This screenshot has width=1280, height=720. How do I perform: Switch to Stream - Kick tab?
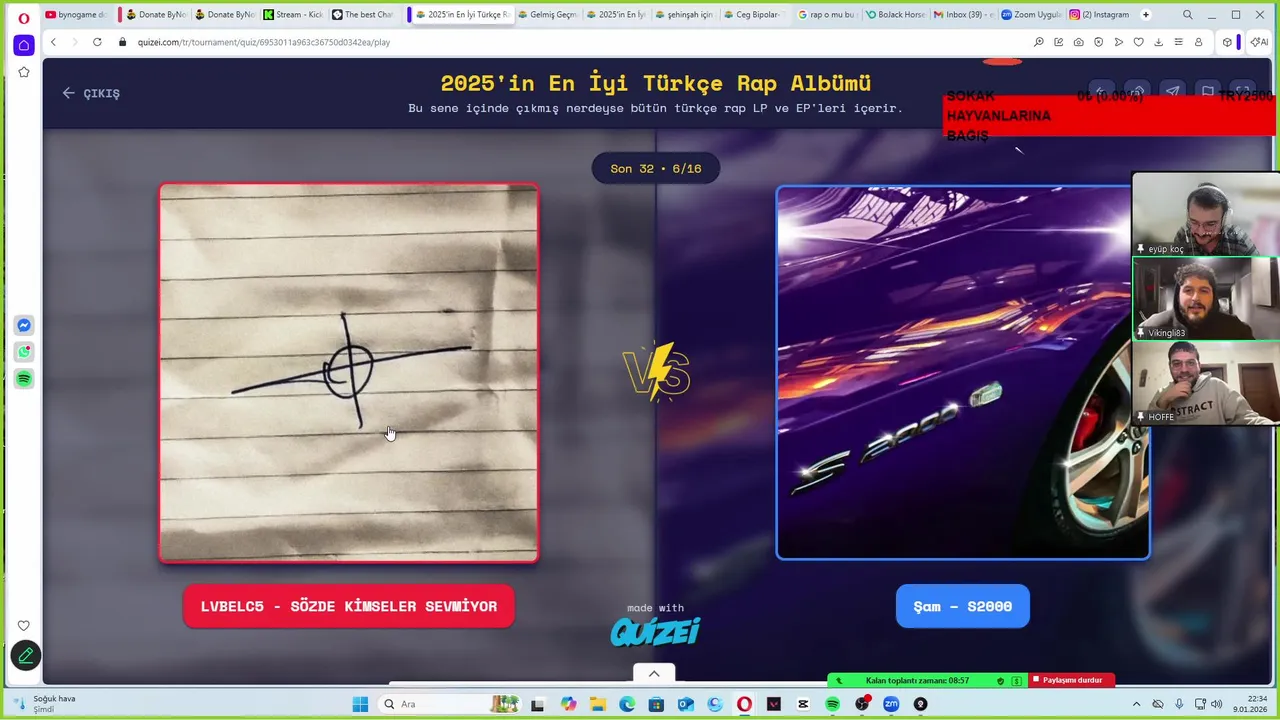pos(293,15)
